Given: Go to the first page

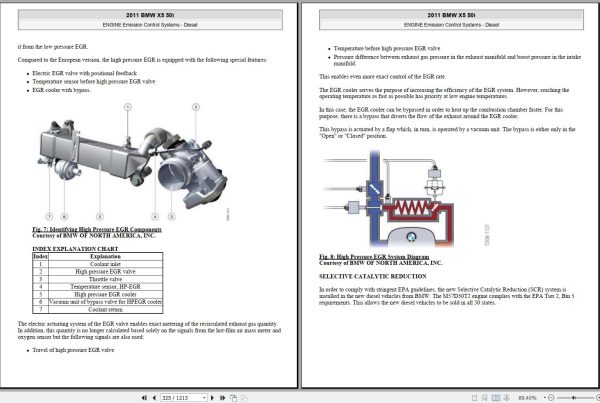Looking at the screenshot, I should click(x=144, y=398).
